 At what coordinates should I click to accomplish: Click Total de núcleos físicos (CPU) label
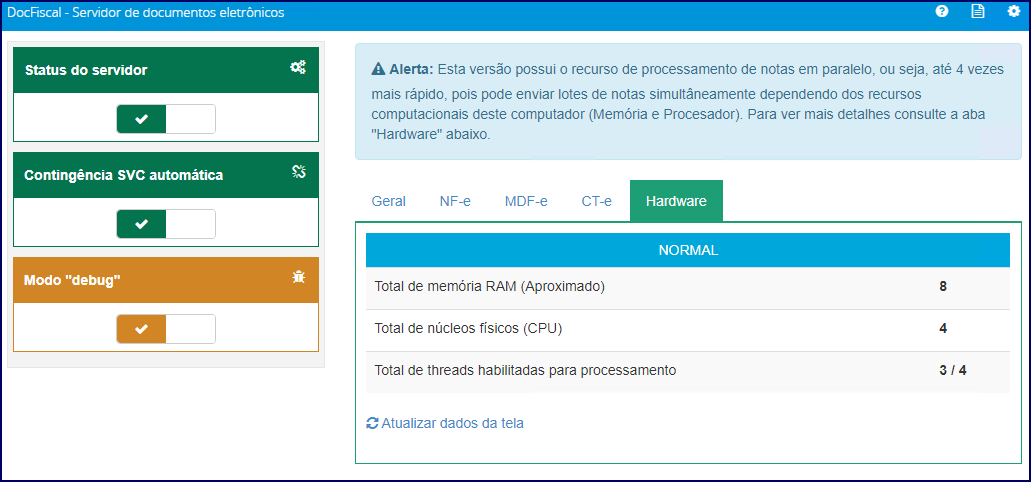[x=468, y=329]
